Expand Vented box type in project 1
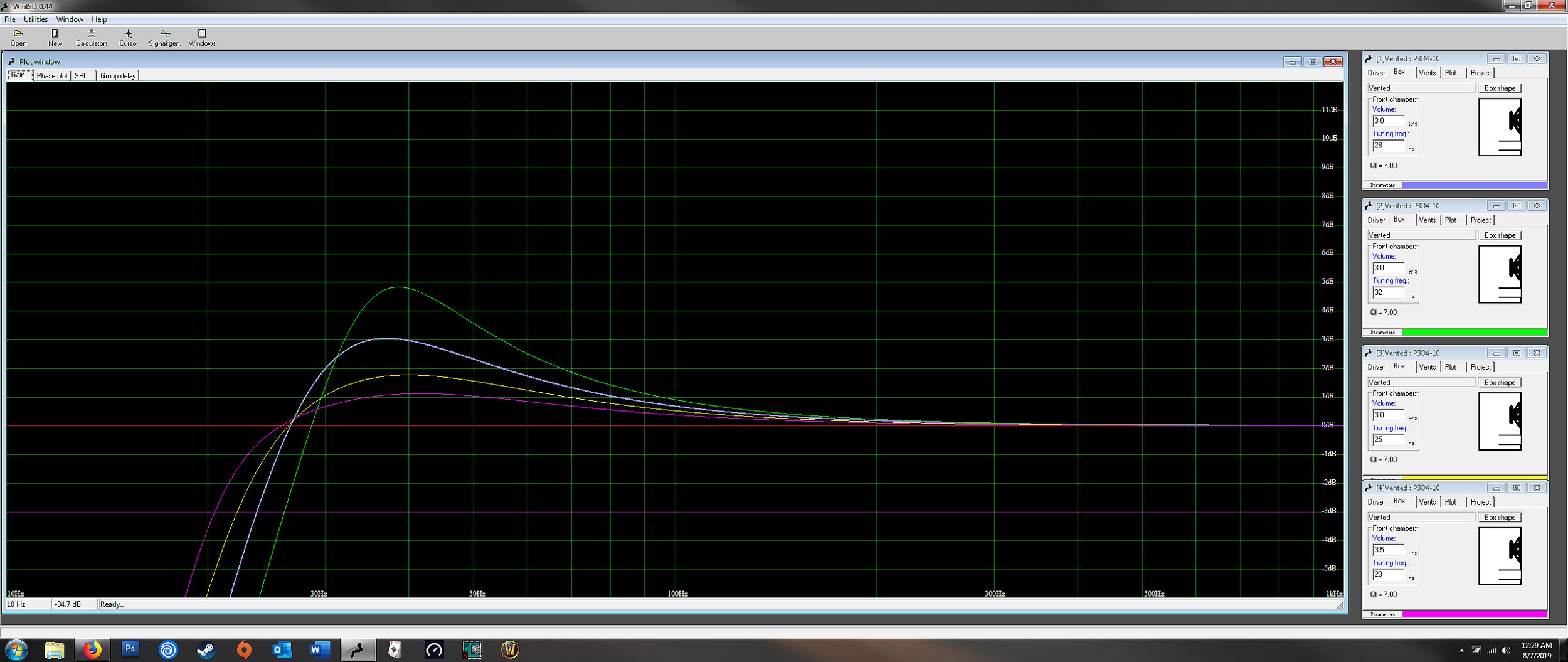 click(1421, 88)
